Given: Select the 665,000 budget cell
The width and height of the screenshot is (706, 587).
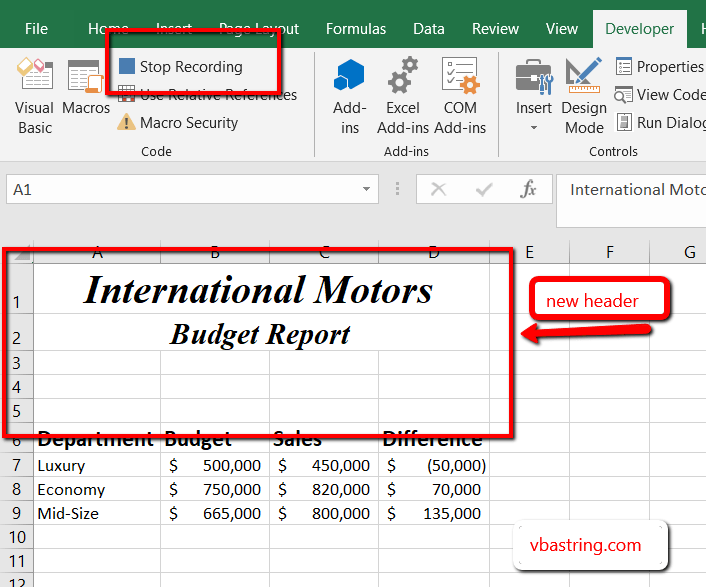Looking at the screenshot, I should pos(215,513).
